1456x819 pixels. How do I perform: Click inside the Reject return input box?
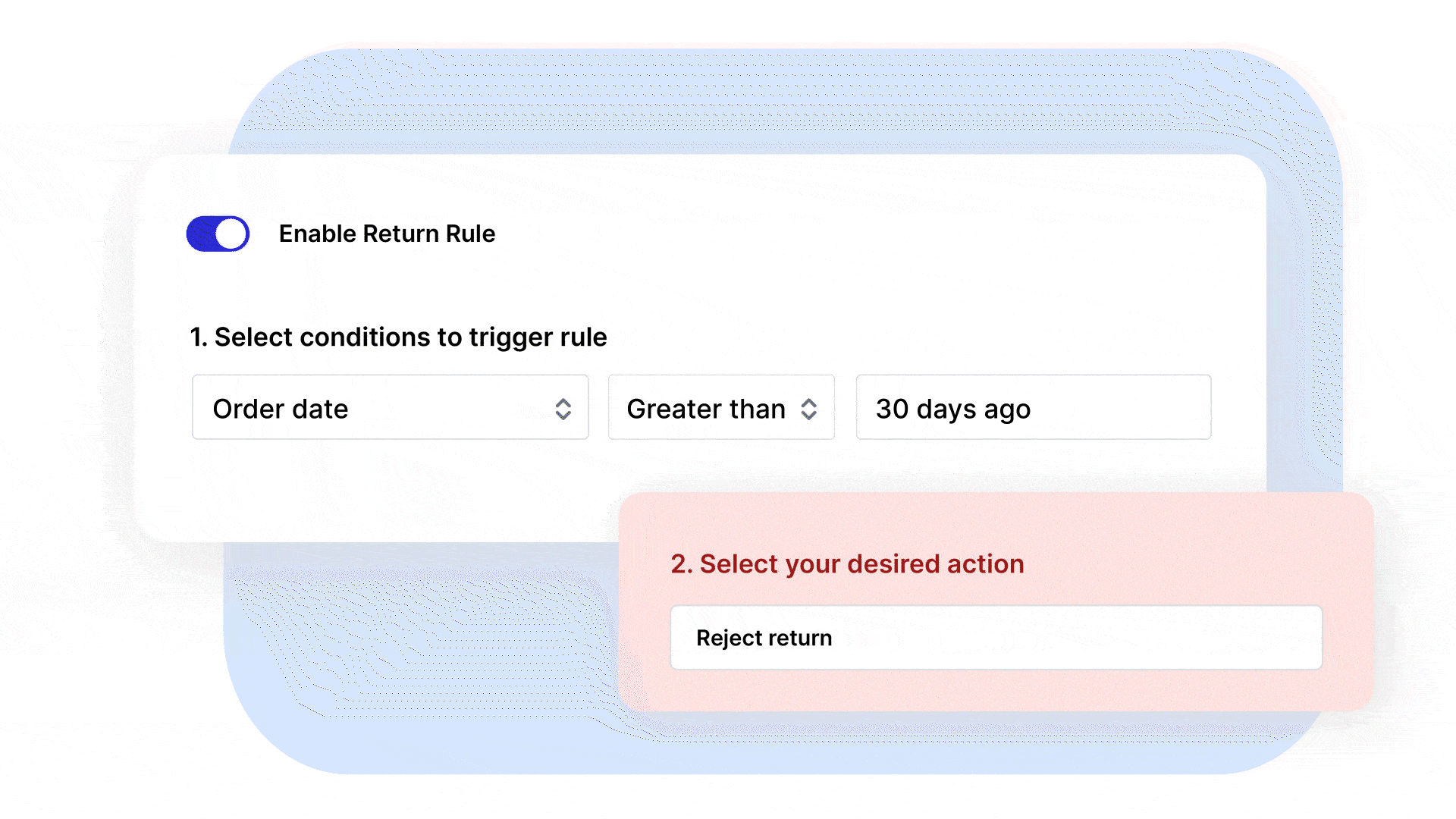(x=996, y=638)
